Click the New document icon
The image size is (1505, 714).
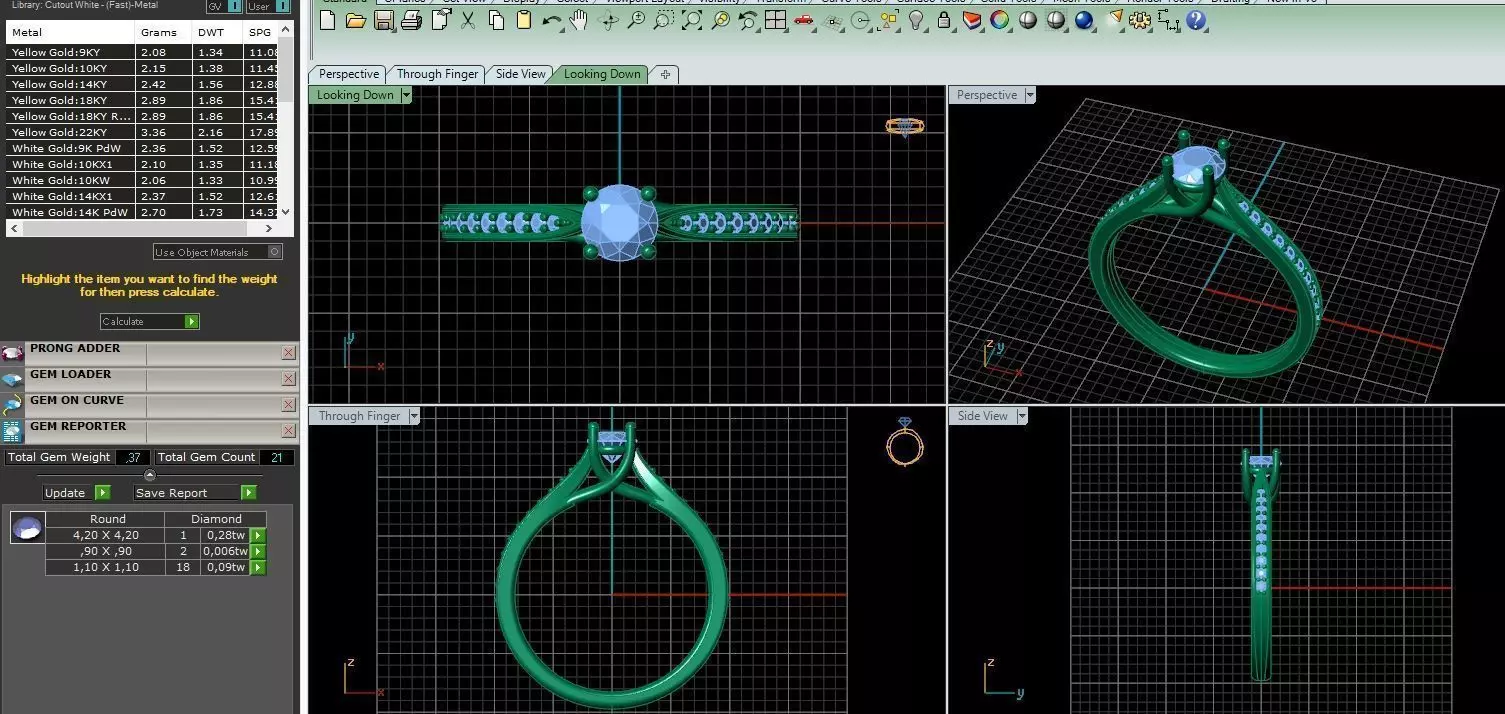pos(327,20)
